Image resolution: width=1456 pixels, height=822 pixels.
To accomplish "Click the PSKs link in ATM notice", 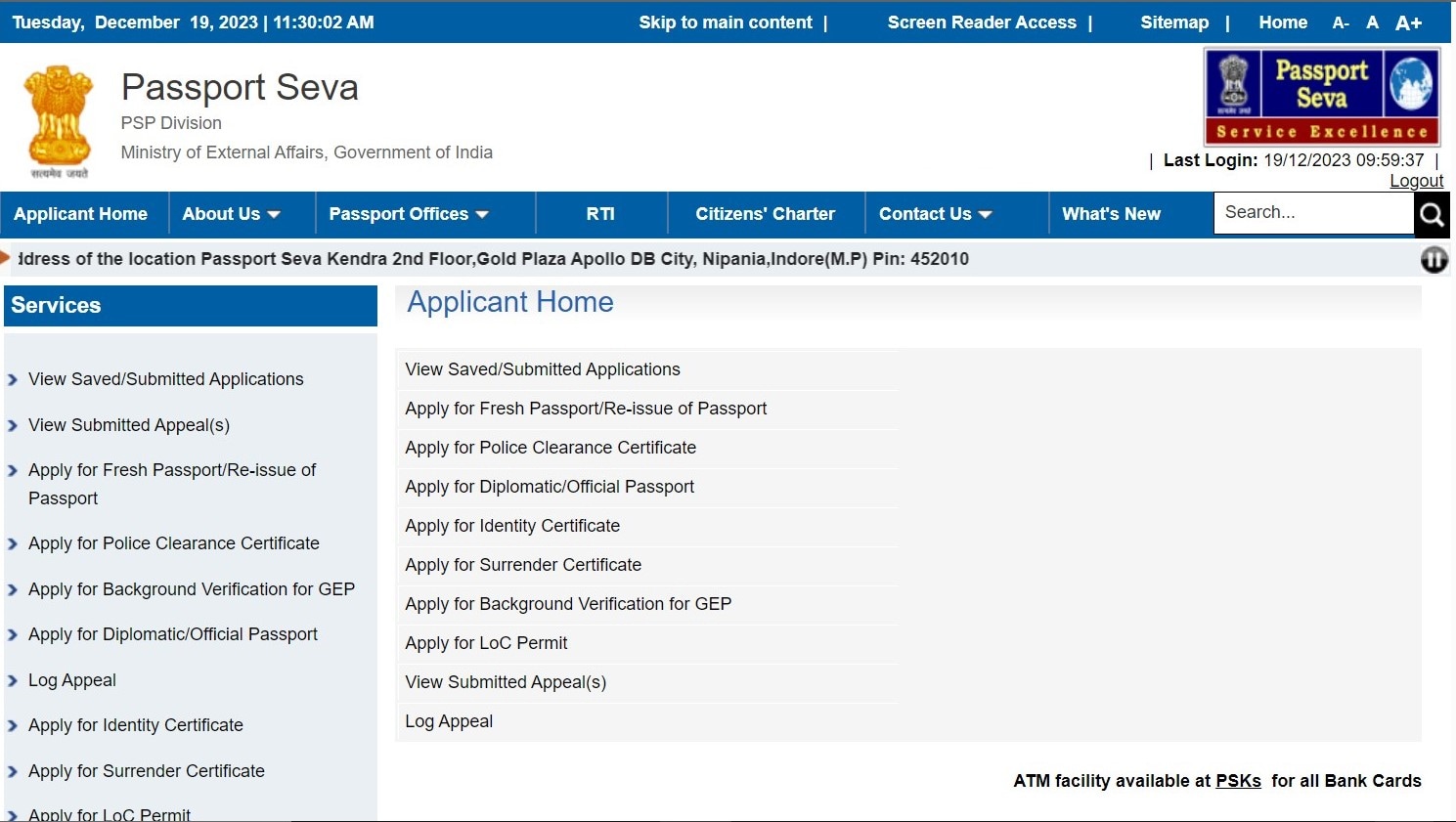I will (x=1238, y=781).
